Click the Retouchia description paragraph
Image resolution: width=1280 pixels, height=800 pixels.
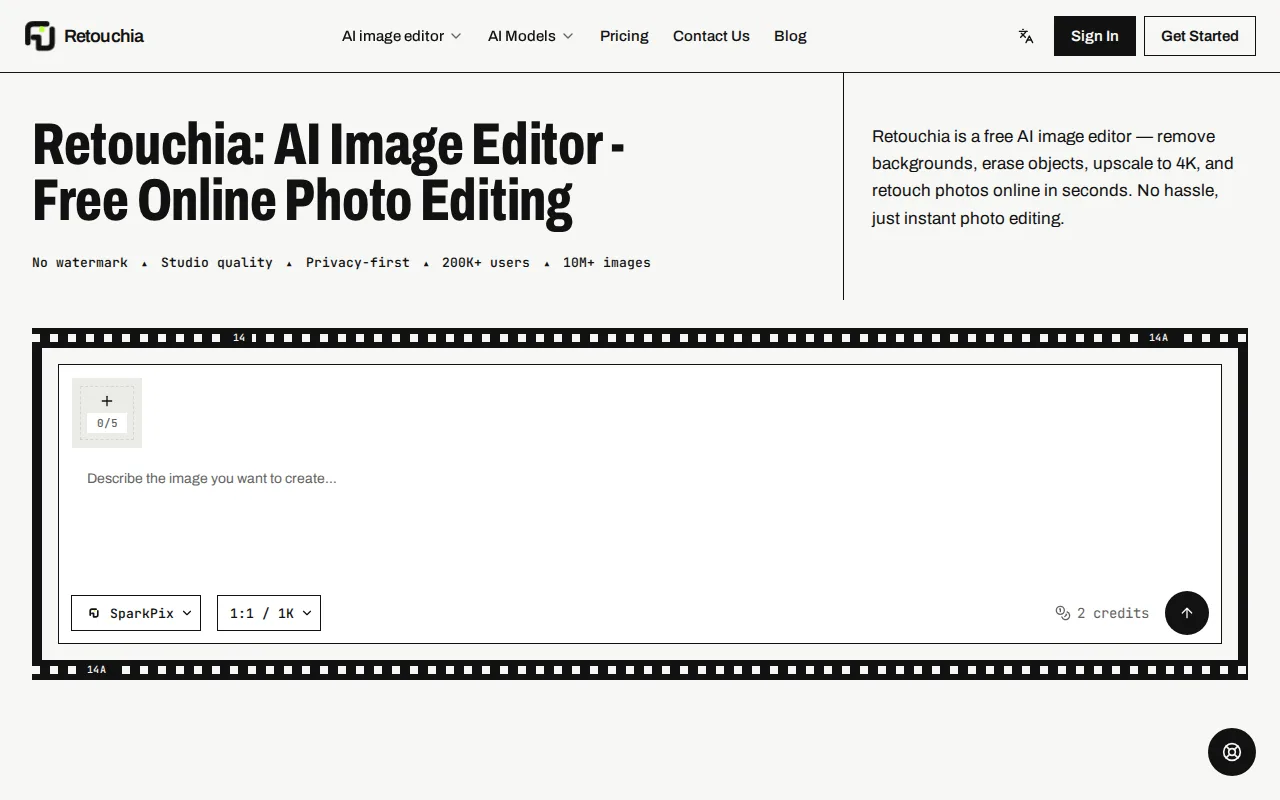(x=1053, y=177)
